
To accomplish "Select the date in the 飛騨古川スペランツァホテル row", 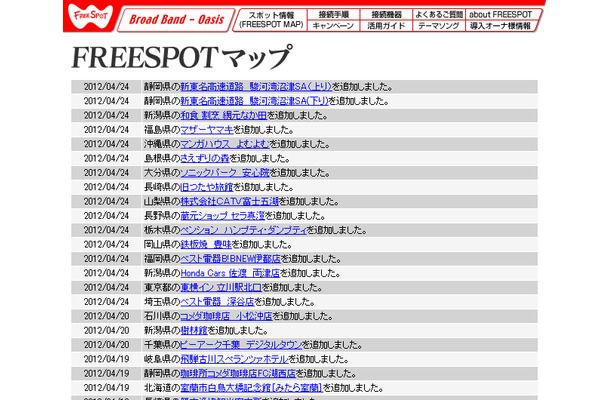I will click(x=106, y=360).
